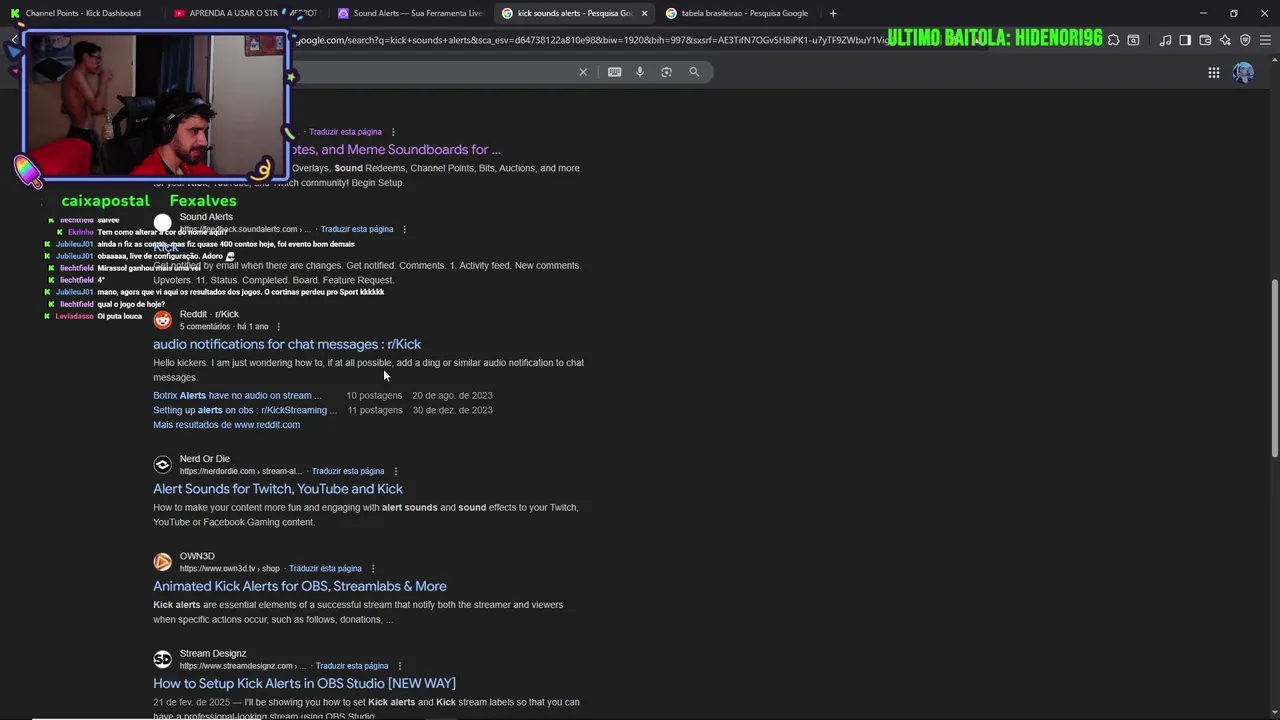Viewport: 1280px width, 720px height.
Task: Open options menu for Reddit r/Kick result
Action: click(278, 327)
